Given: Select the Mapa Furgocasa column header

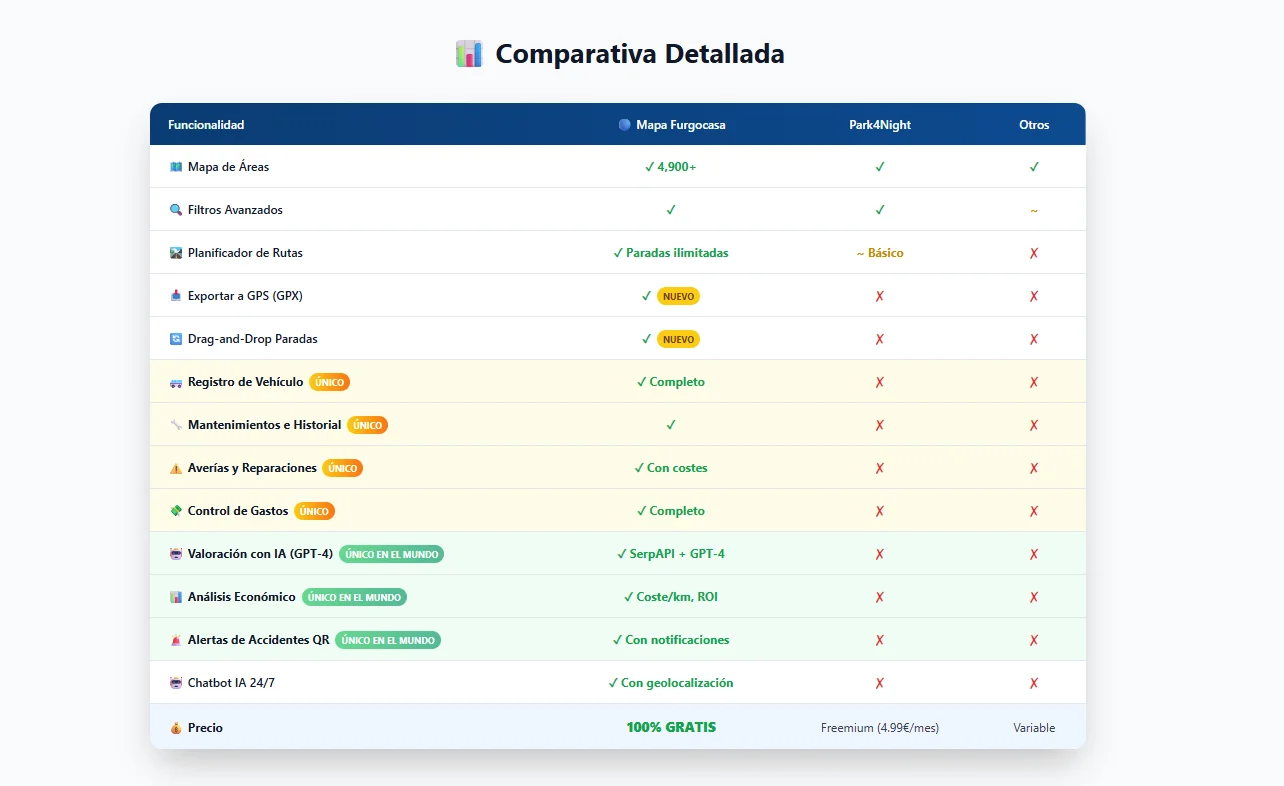Looking at the screenshot, I should 671,125.
